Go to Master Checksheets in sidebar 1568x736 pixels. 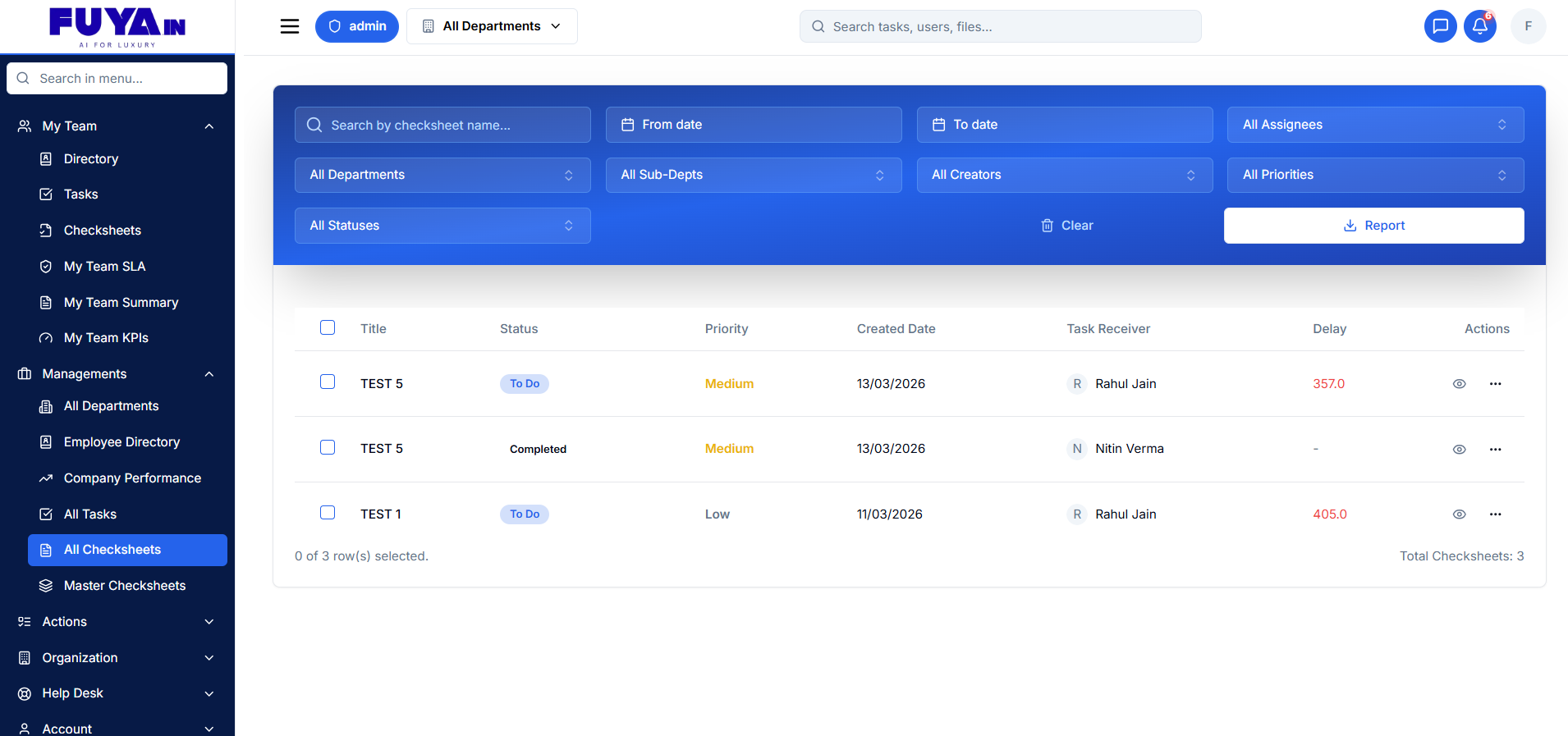click(x=124, y=586)
